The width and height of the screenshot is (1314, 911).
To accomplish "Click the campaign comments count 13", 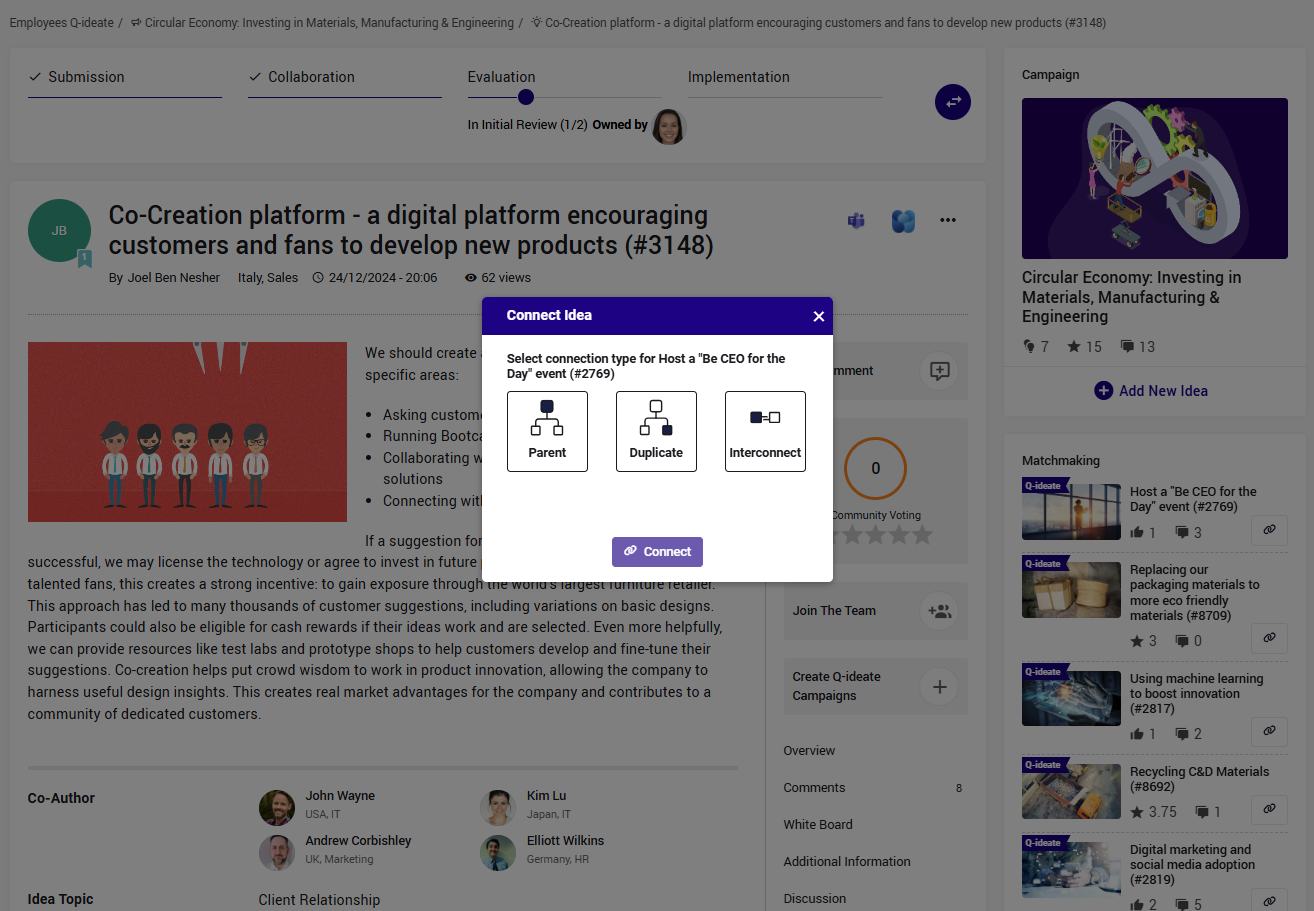I will pos(1137,347).
